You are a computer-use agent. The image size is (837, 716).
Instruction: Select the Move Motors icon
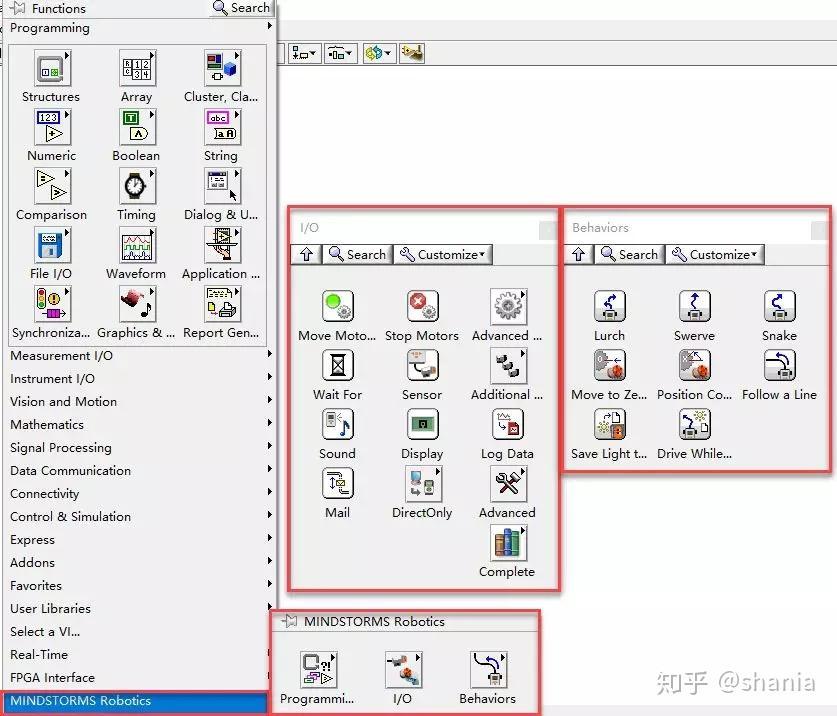(x=337, y=307)
